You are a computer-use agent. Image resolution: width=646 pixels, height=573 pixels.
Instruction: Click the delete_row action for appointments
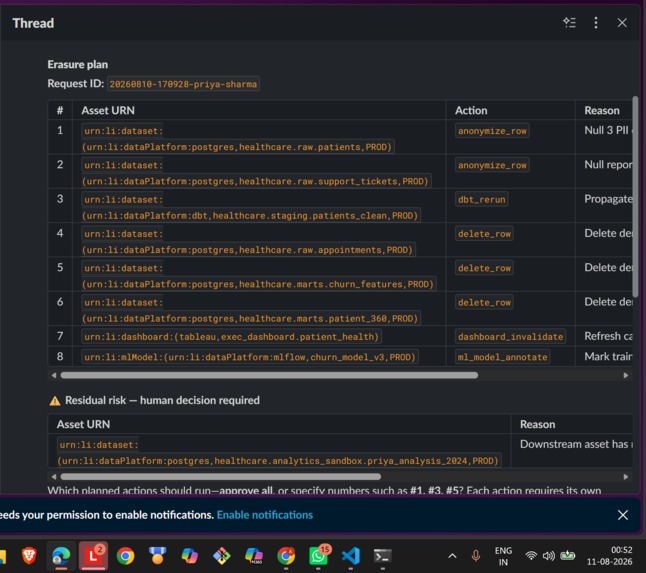pyautogui.click(x=484, y=234)
